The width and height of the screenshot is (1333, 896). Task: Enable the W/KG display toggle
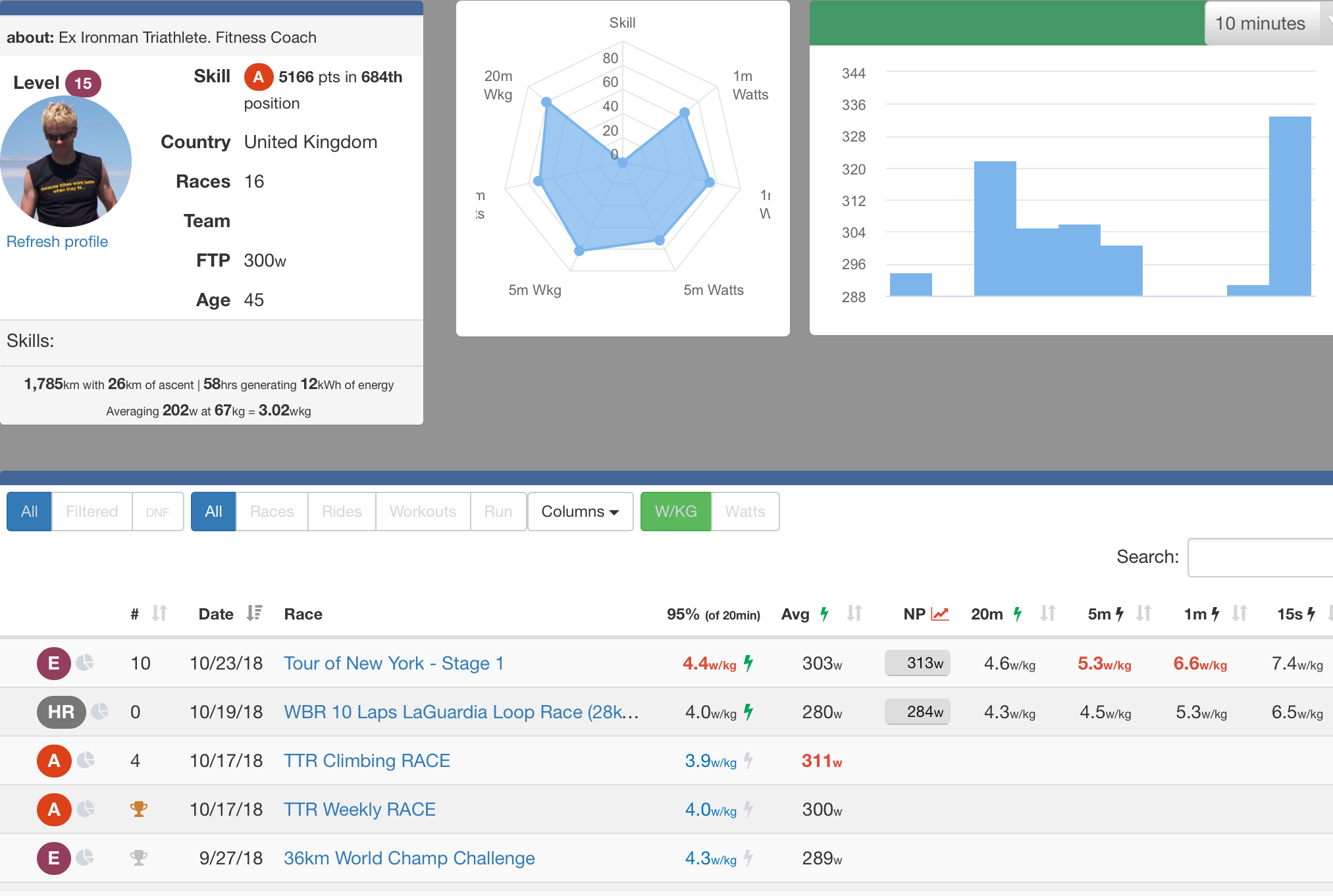(x=675, y=512)
